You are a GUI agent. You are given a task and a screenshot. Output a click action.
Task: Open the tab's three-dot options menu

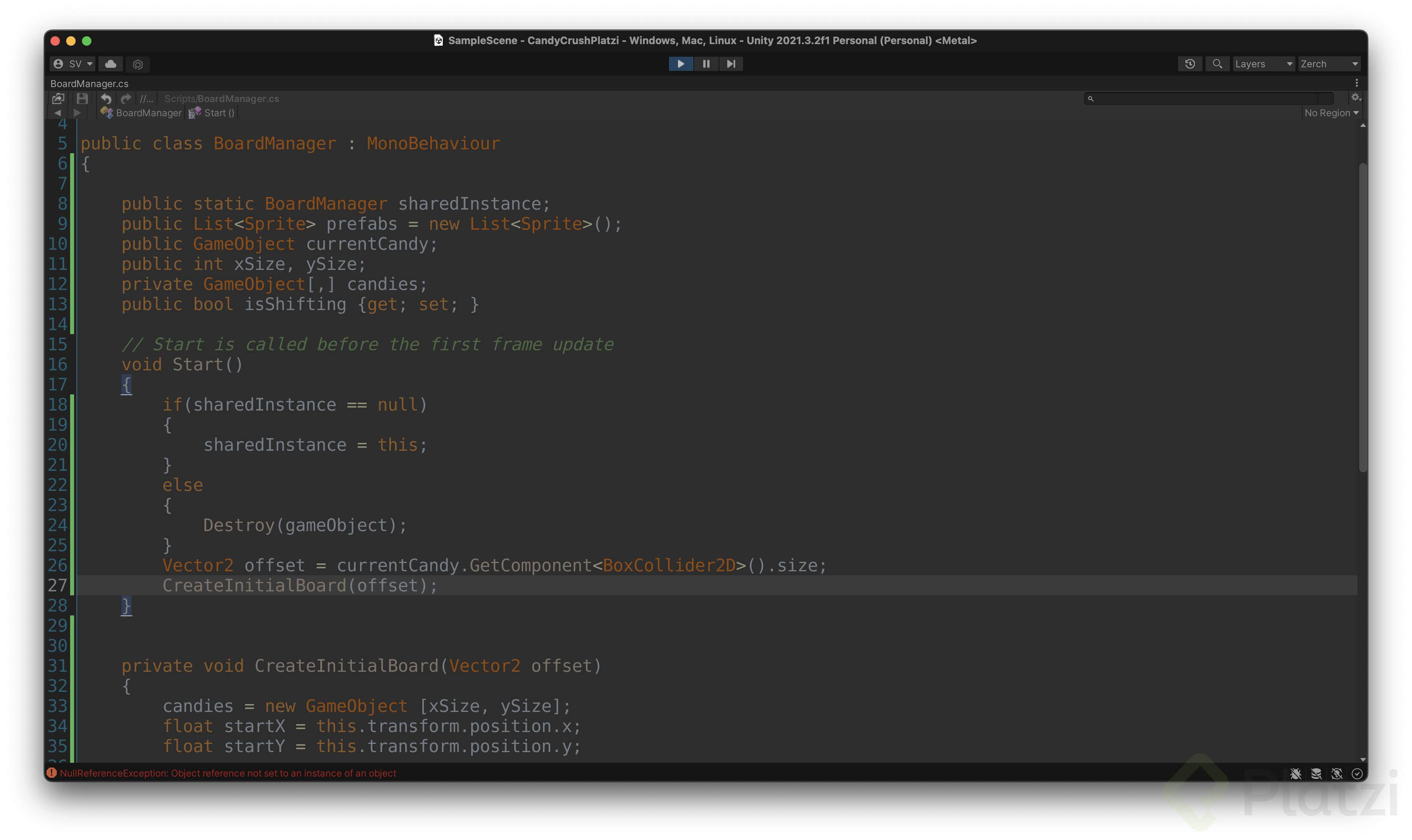click(1356, 83)
